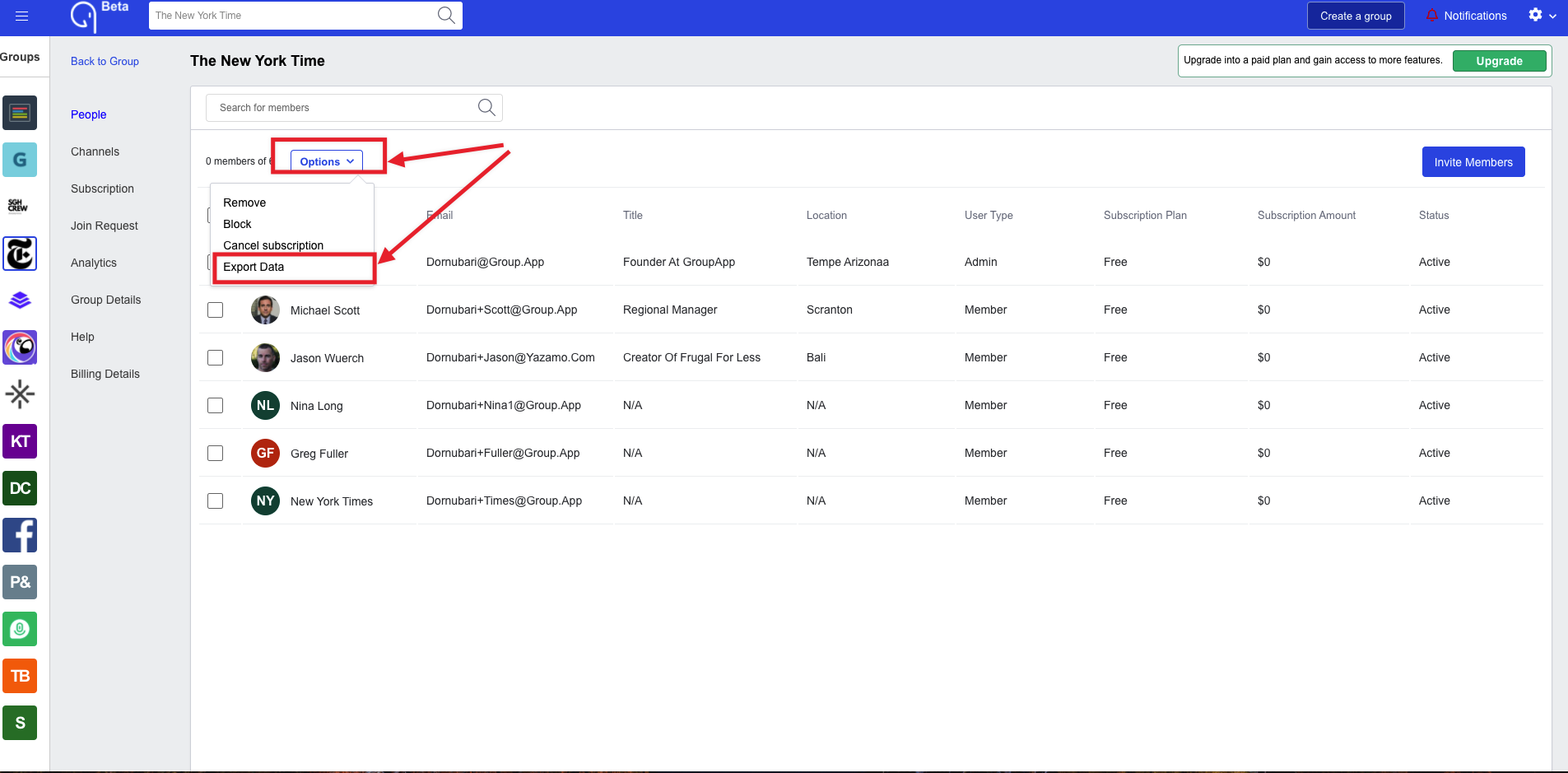Click email Dornubari+Scott@Group.App
1568x773 pixels.
tap(502, 310)
